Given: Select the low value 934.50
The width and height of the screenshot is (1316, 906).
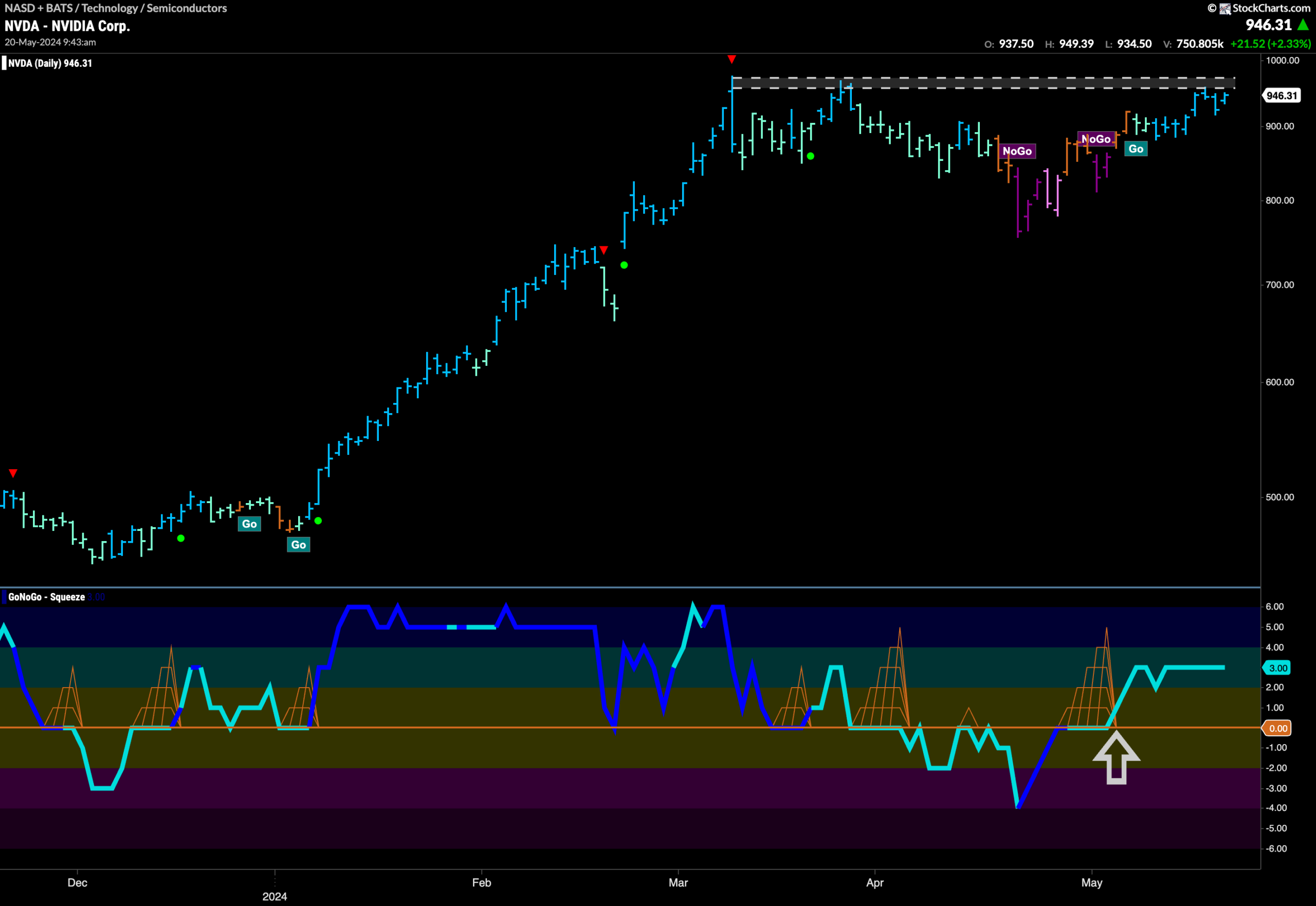Looking at the screenshot, I should pos(1135,44).
